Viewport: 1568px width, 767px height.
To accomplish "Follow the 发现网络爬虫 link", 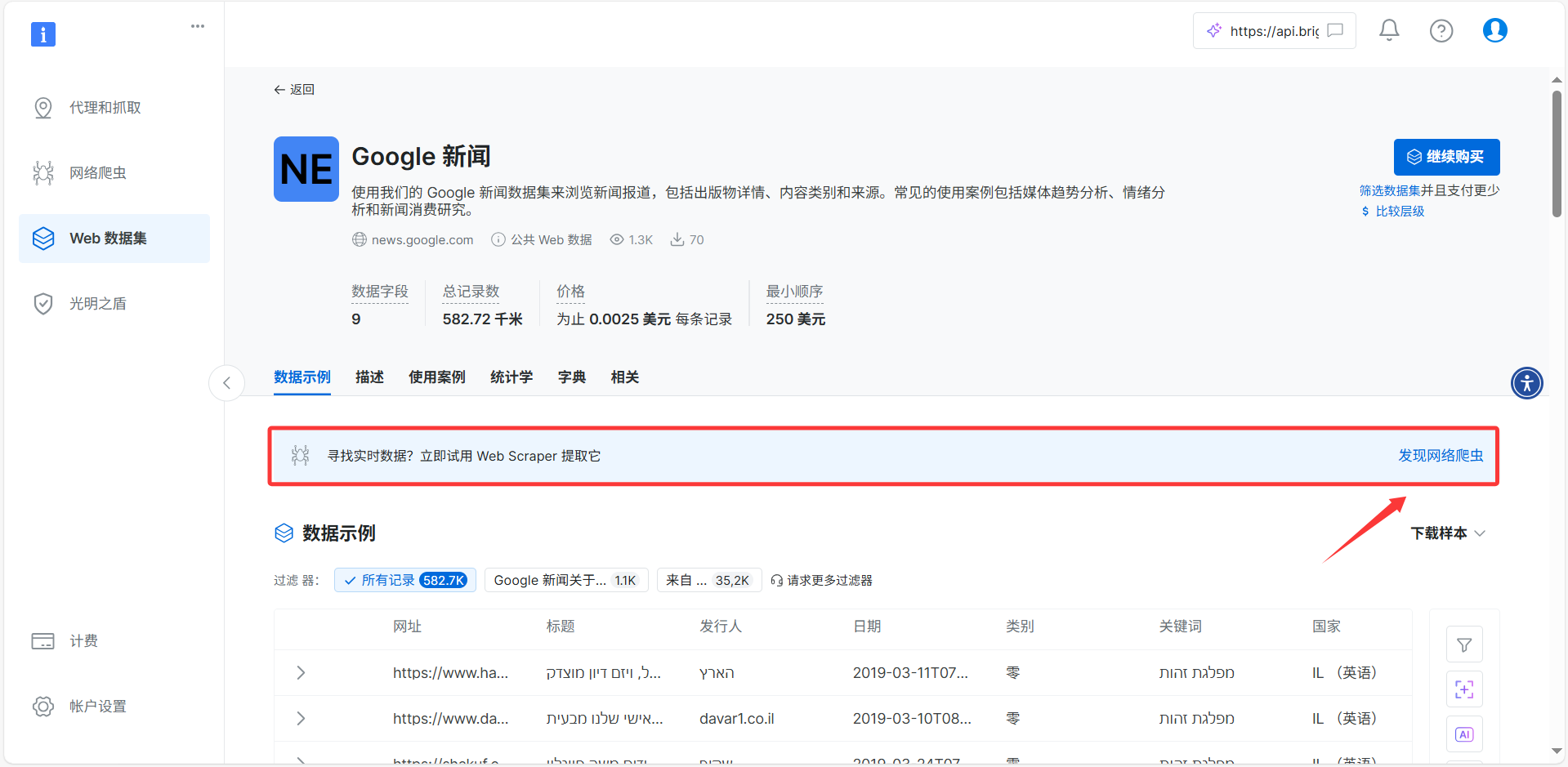I will (1440, 456).
